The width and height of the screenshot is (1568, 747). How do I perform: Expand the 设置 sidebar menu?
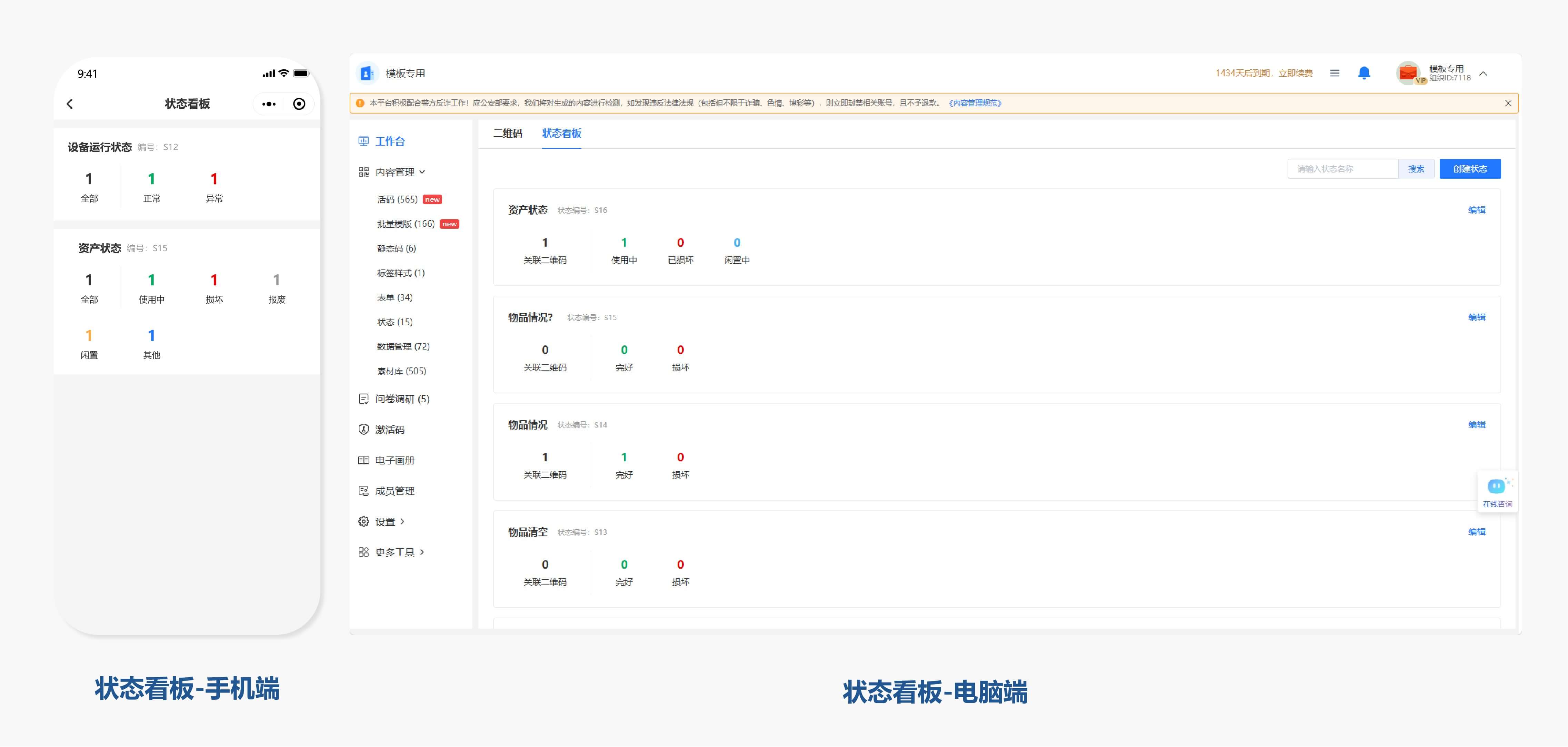(x=385, y=522)
